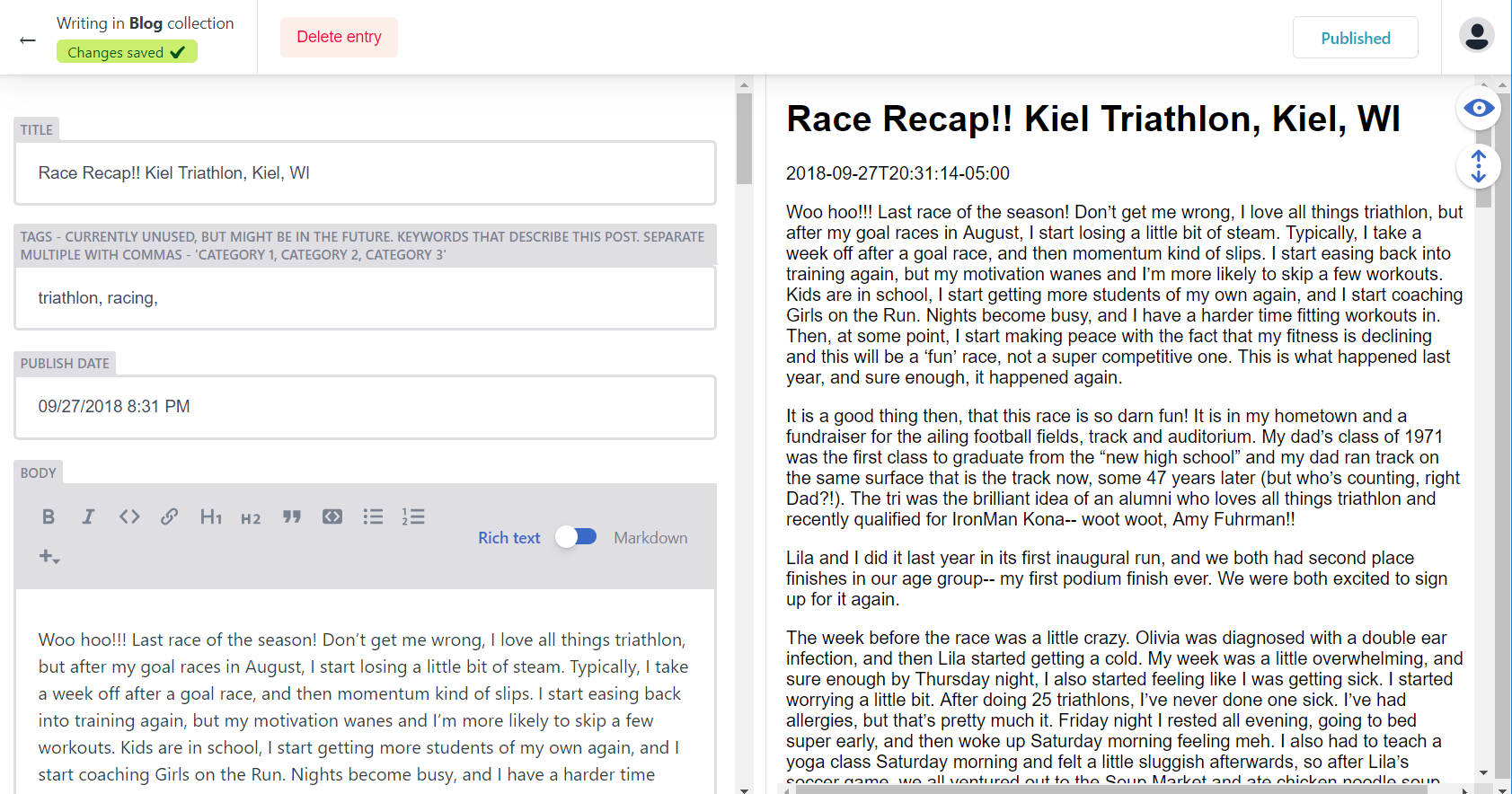Select Rich text mode label
The width and height of the screenshot is (1512, 794).
(508, 538)
